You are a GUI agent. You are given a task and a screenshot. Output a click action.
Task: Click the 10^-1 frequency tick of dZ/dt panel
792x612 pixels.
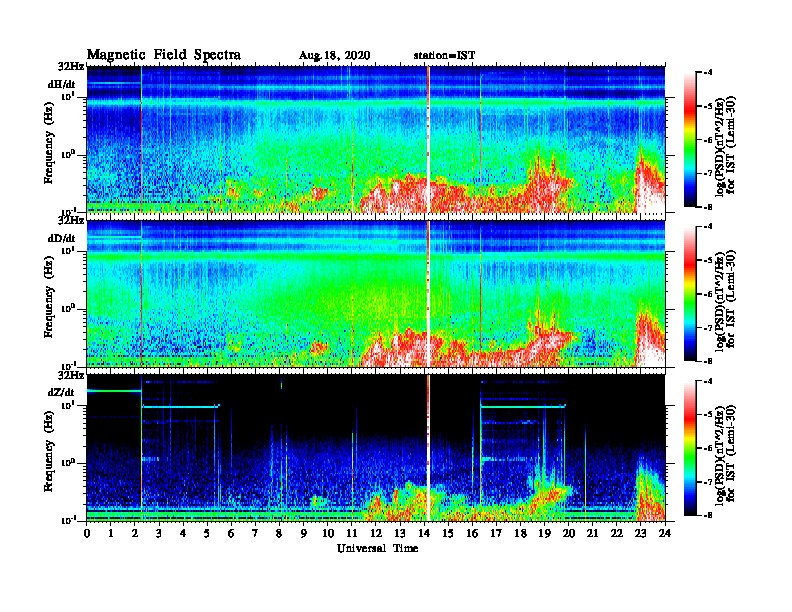(x=68, y=520)
